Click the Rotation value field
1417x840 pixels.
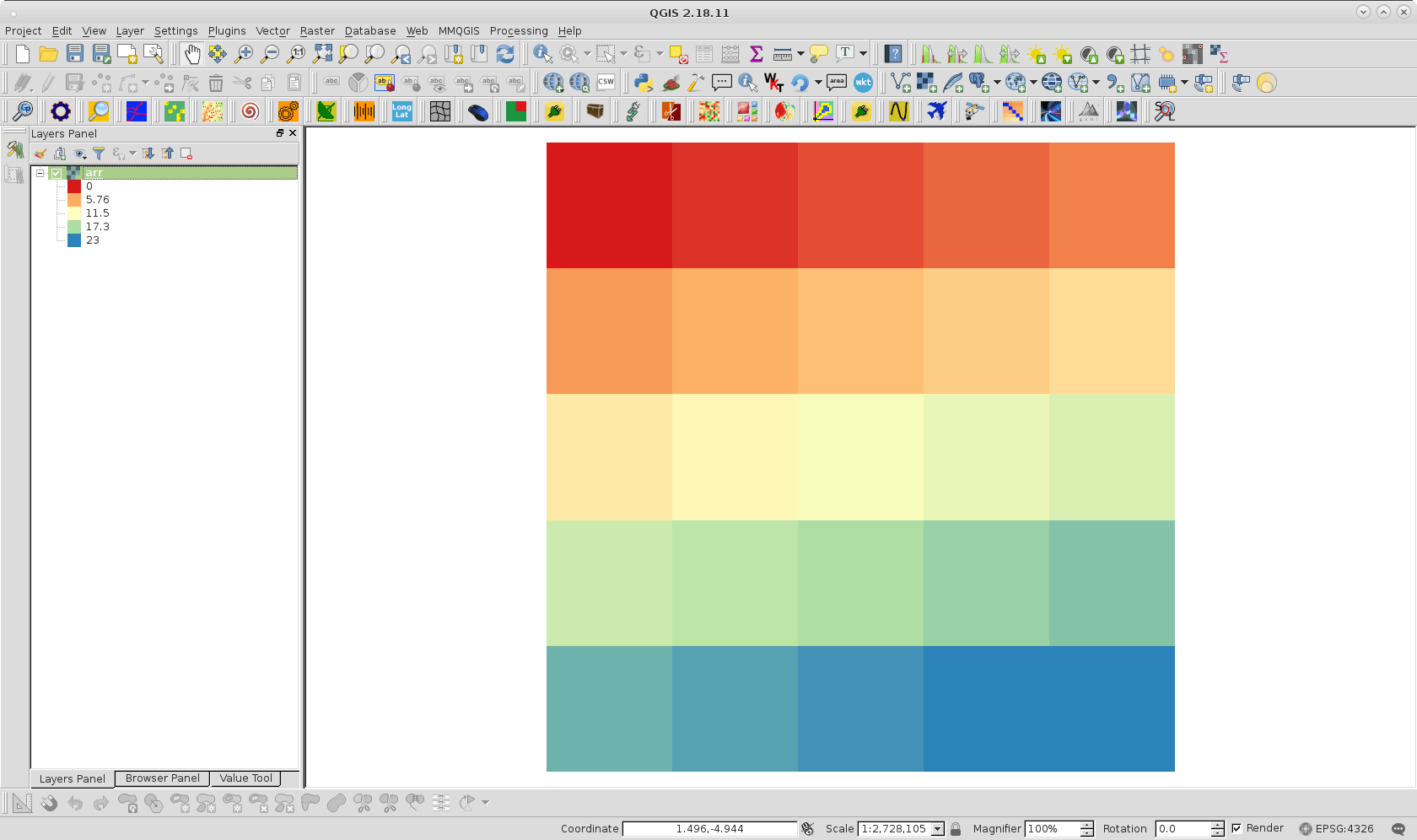tap(1183, 829)
